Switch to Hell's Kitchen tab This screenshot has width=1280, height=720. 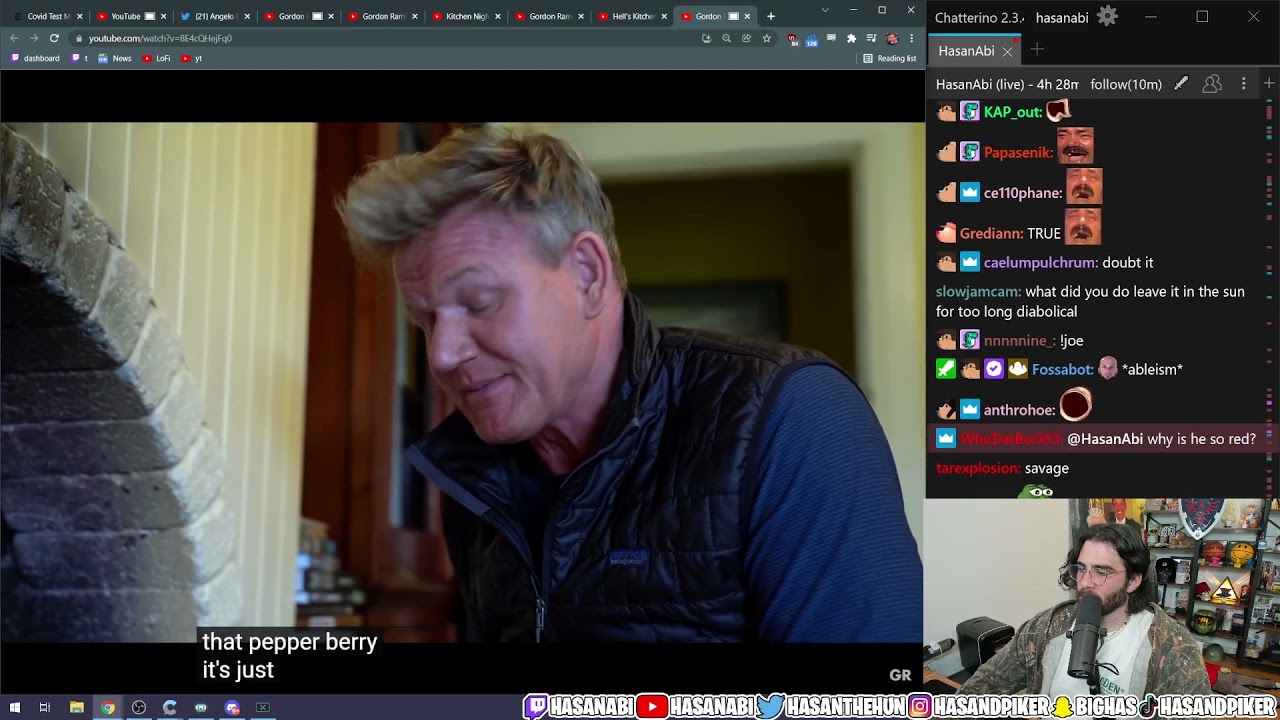click(x=631, y=16)
